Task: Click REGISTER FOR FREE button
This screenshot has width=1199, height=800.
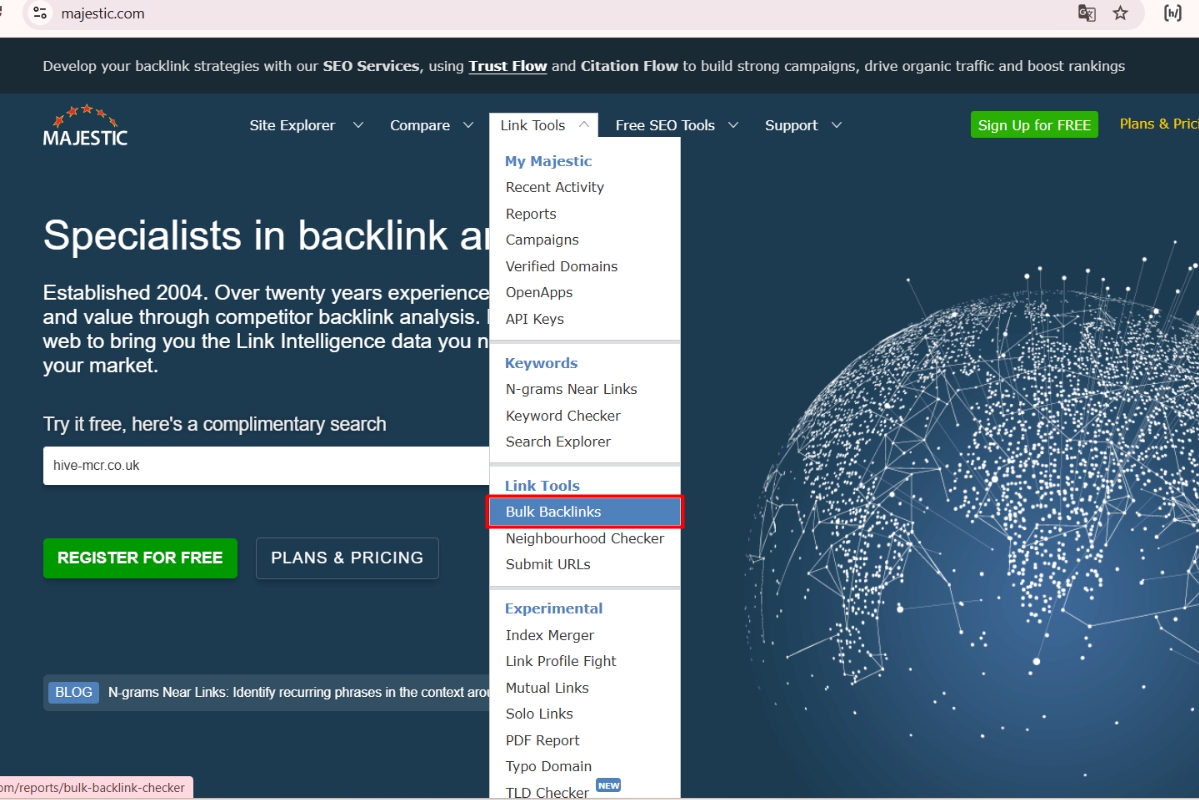Action: pyautogui.click(x=140, y=558)
